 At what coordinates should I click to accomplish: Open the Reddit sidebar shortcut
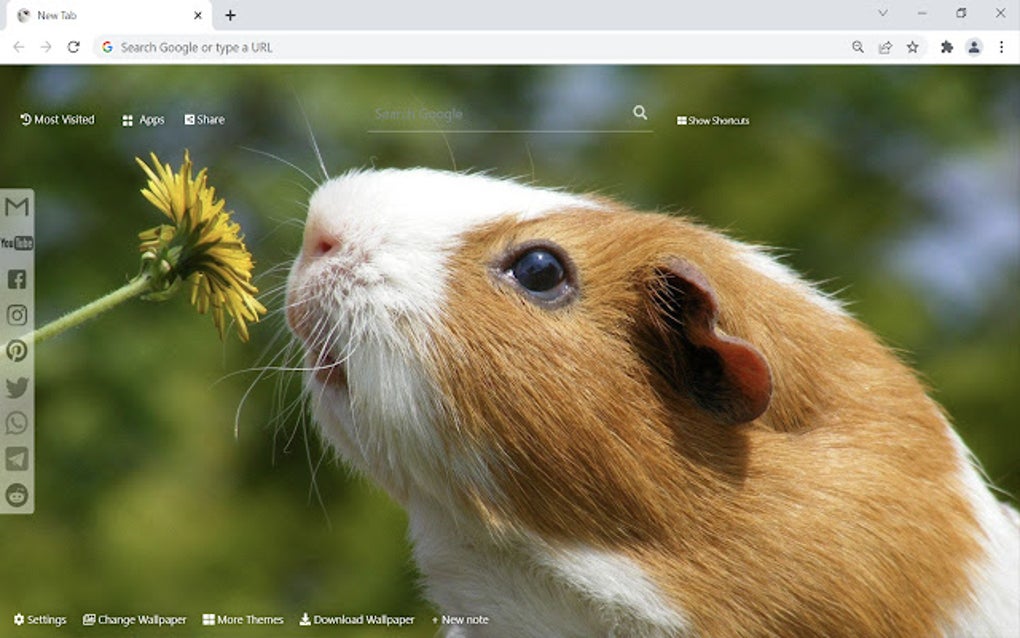click(15, 496)
